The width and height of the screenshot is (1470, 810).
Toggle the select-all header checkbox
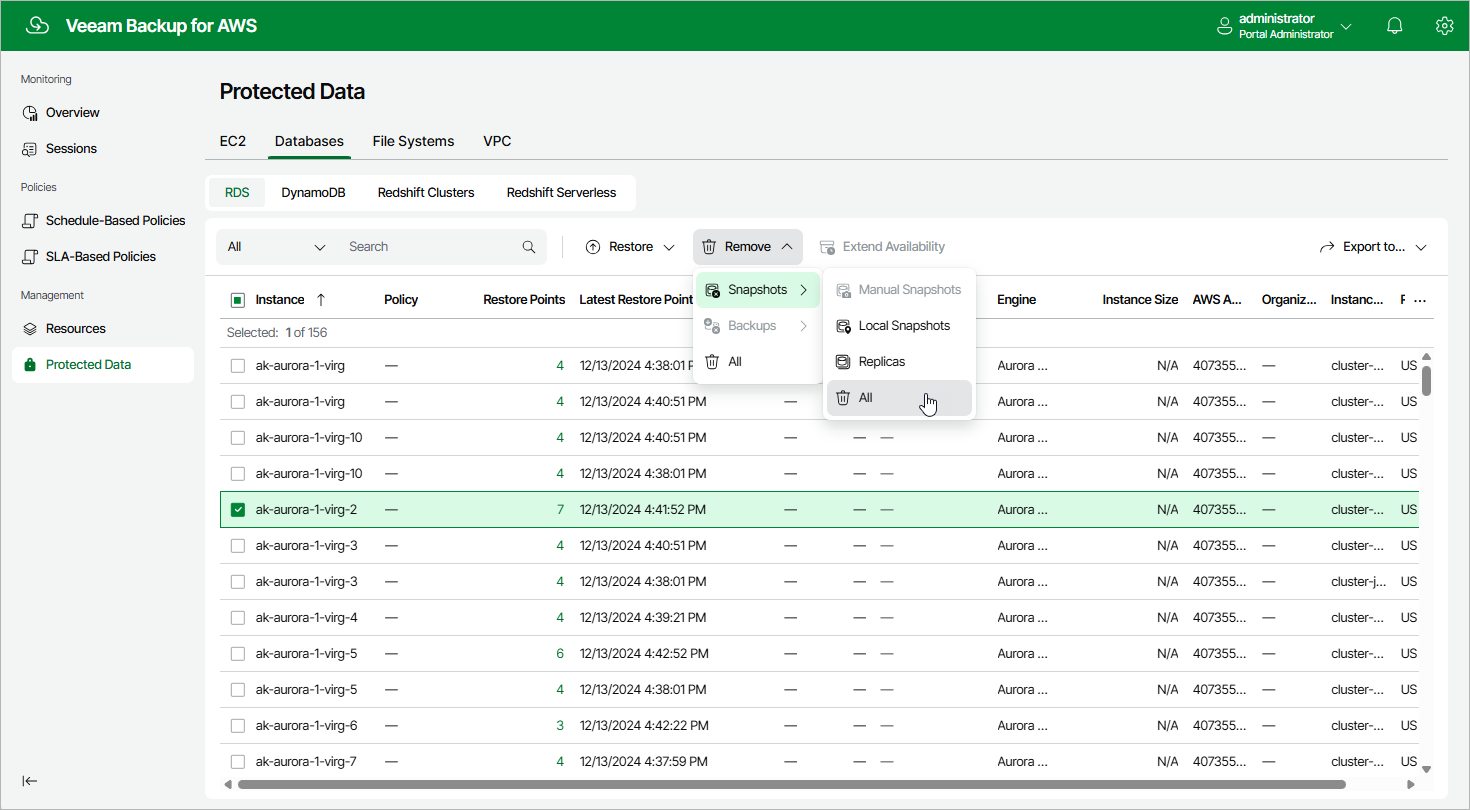[x=238, y=300]
